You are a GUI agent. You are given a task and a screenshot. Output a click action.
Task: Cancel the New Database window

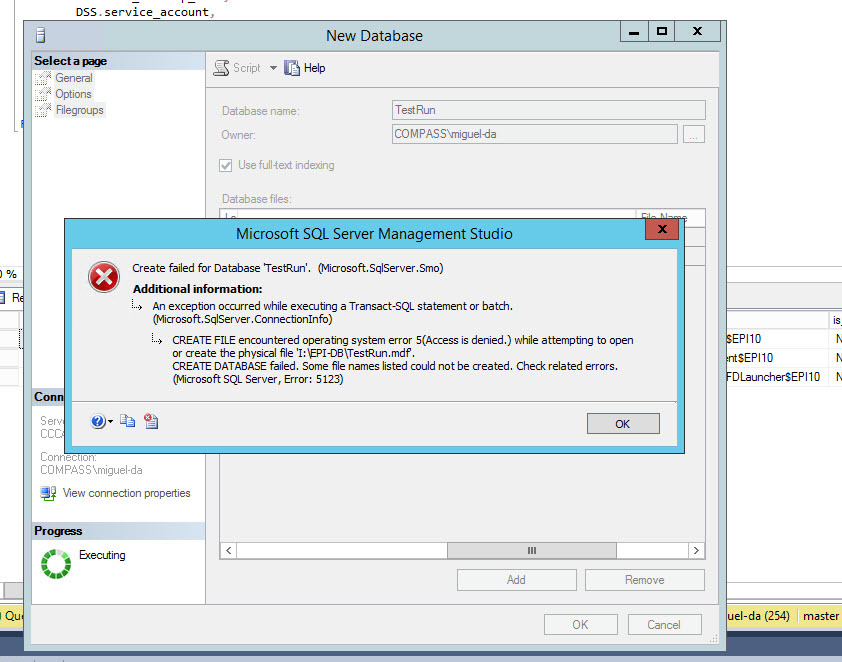tap(664, 625)
